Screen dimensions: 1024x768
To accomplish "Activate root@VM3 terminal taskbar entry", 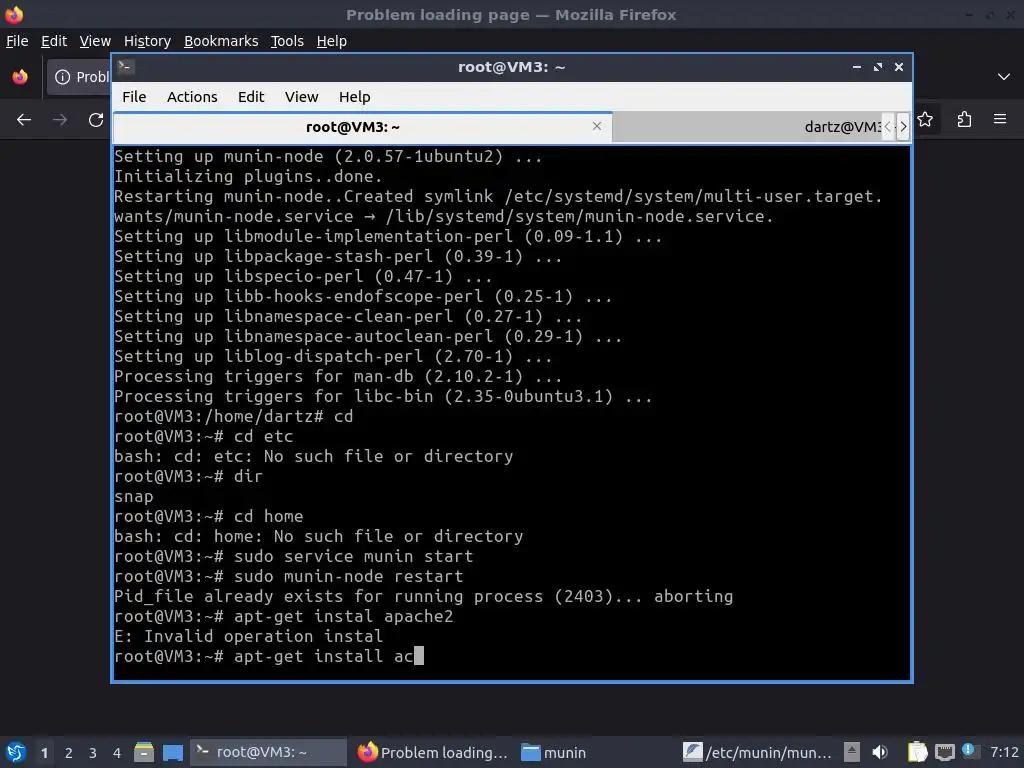I will [268, 752].
